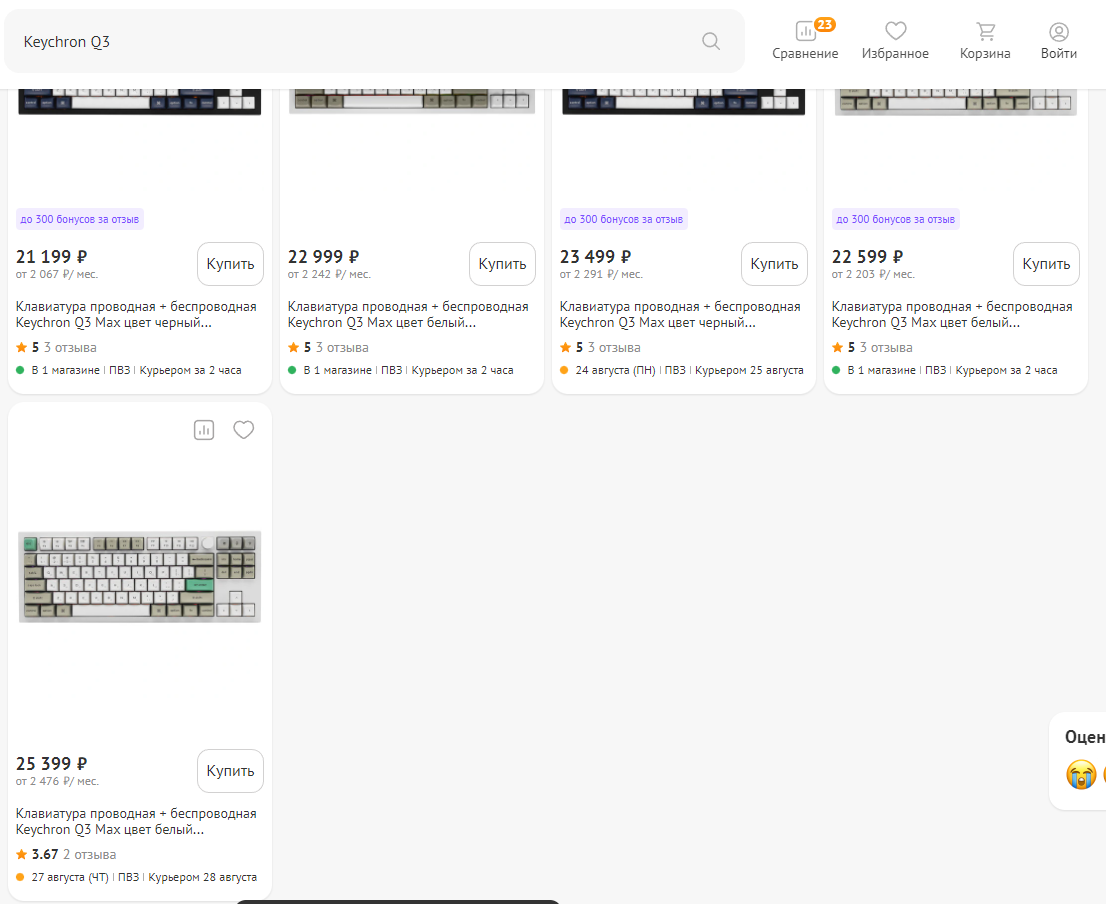The width and height of the screenshot is (1106, 904).
Task: Buy the keyboard priced 25 399 ₽
Action: coord(230,771)
